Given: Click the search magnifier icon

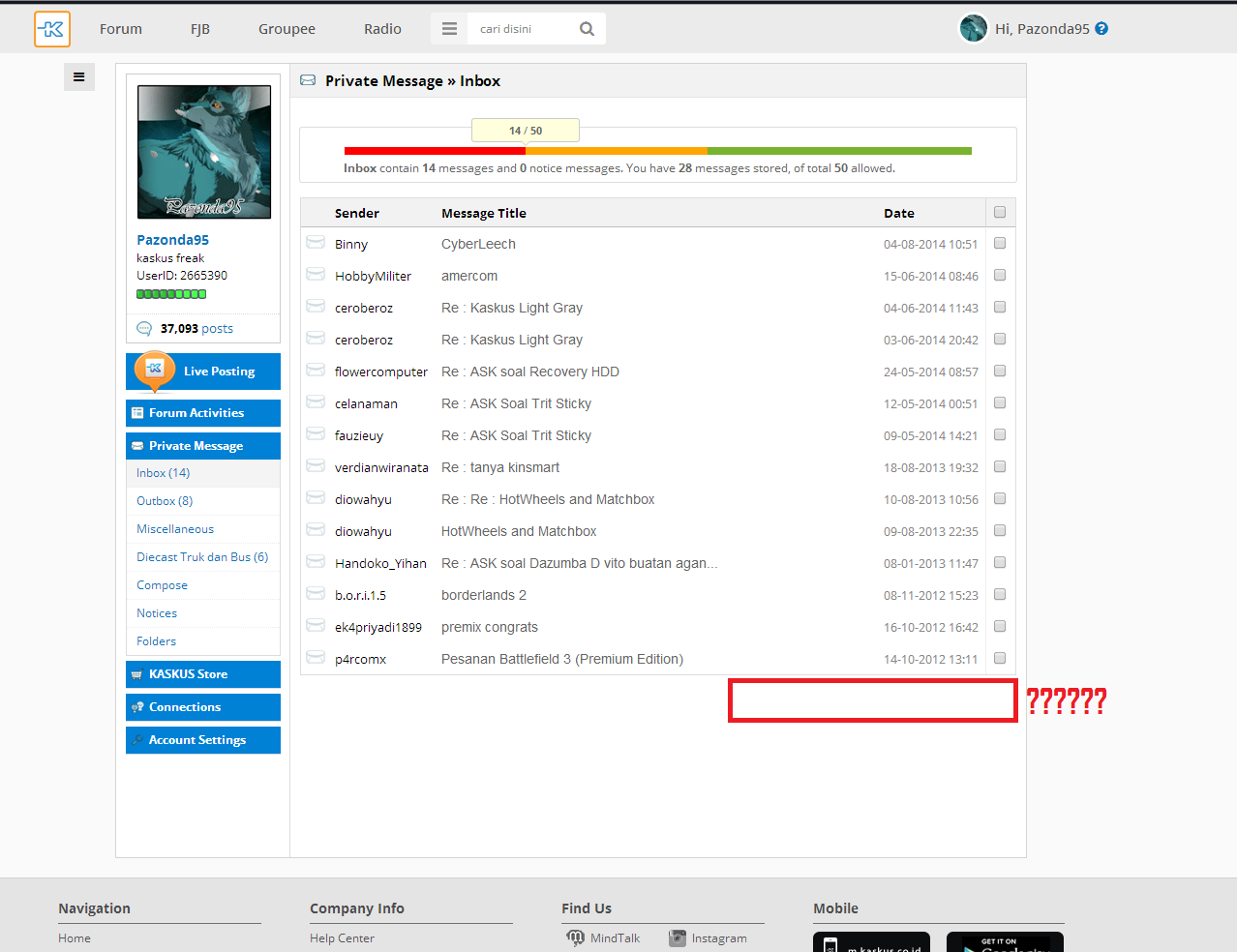Looking at the screenshot, I should (x=587, y=29).
